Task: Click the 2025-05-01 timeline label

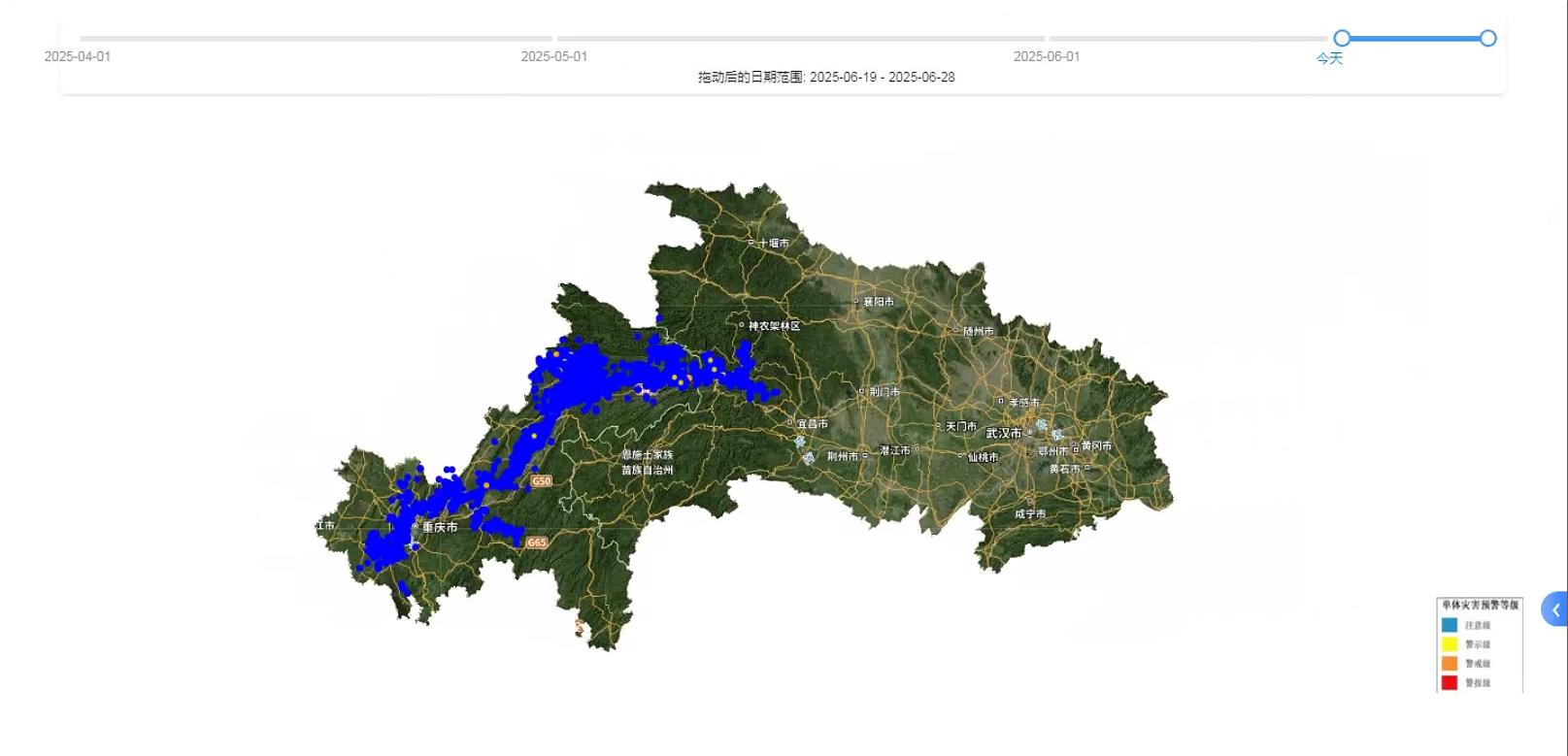Action: click(553, 56)
